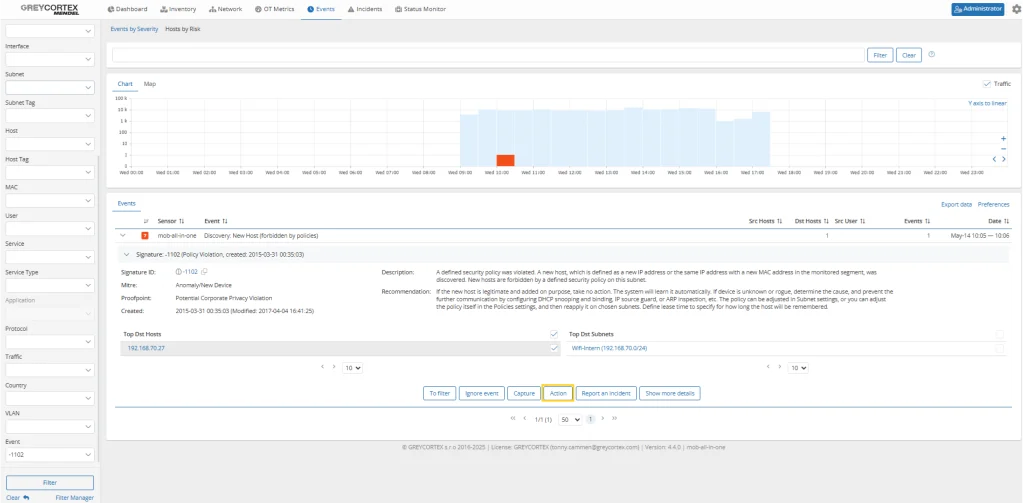The height and width of the screenshot is (503, 1024).
Task: Click the Ignore event button
Action: pos(482,393)
